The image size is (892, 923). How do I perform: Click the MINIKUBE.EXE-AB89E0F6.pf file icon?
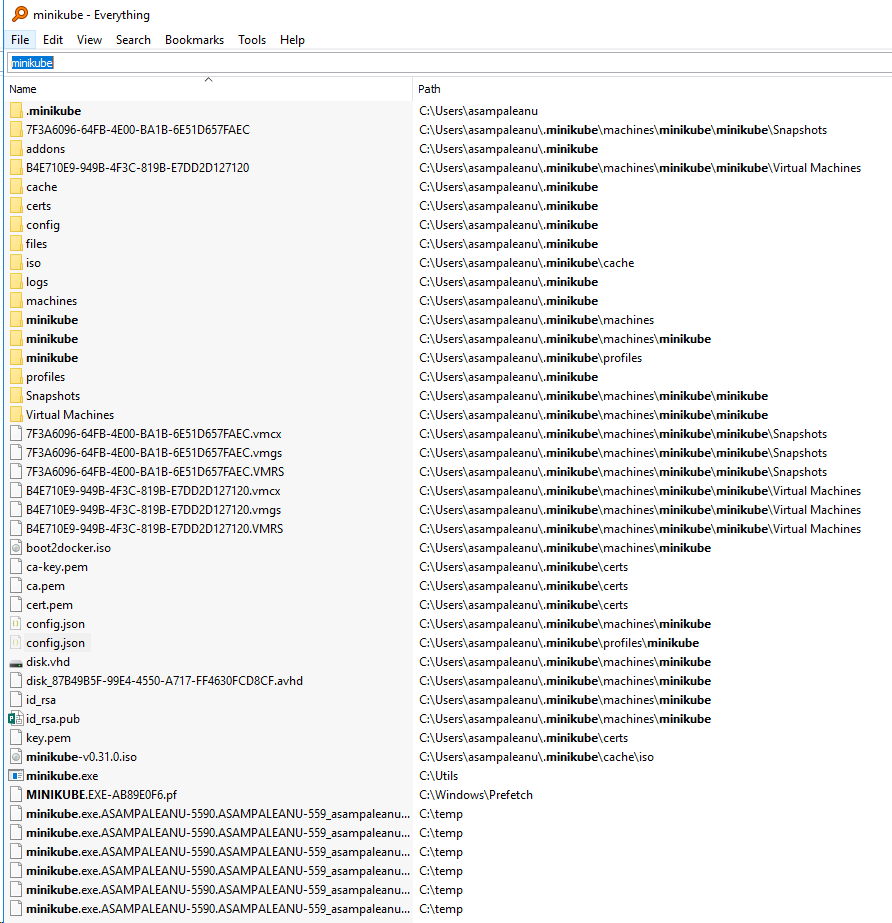point(16,795)
